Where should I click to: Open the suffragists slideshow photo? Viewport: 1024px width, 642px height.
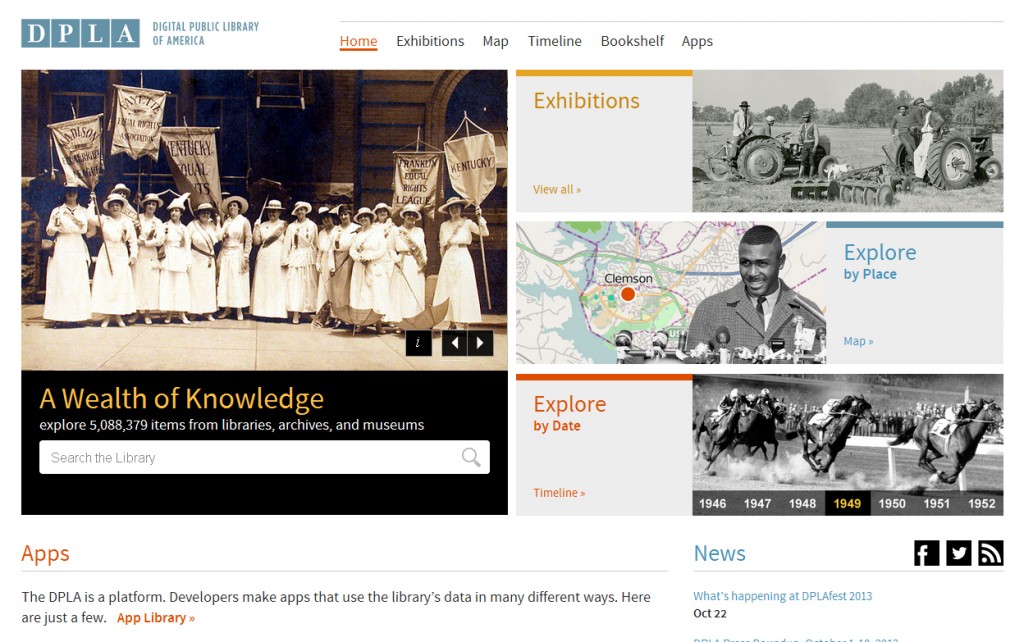pos(264,220)
